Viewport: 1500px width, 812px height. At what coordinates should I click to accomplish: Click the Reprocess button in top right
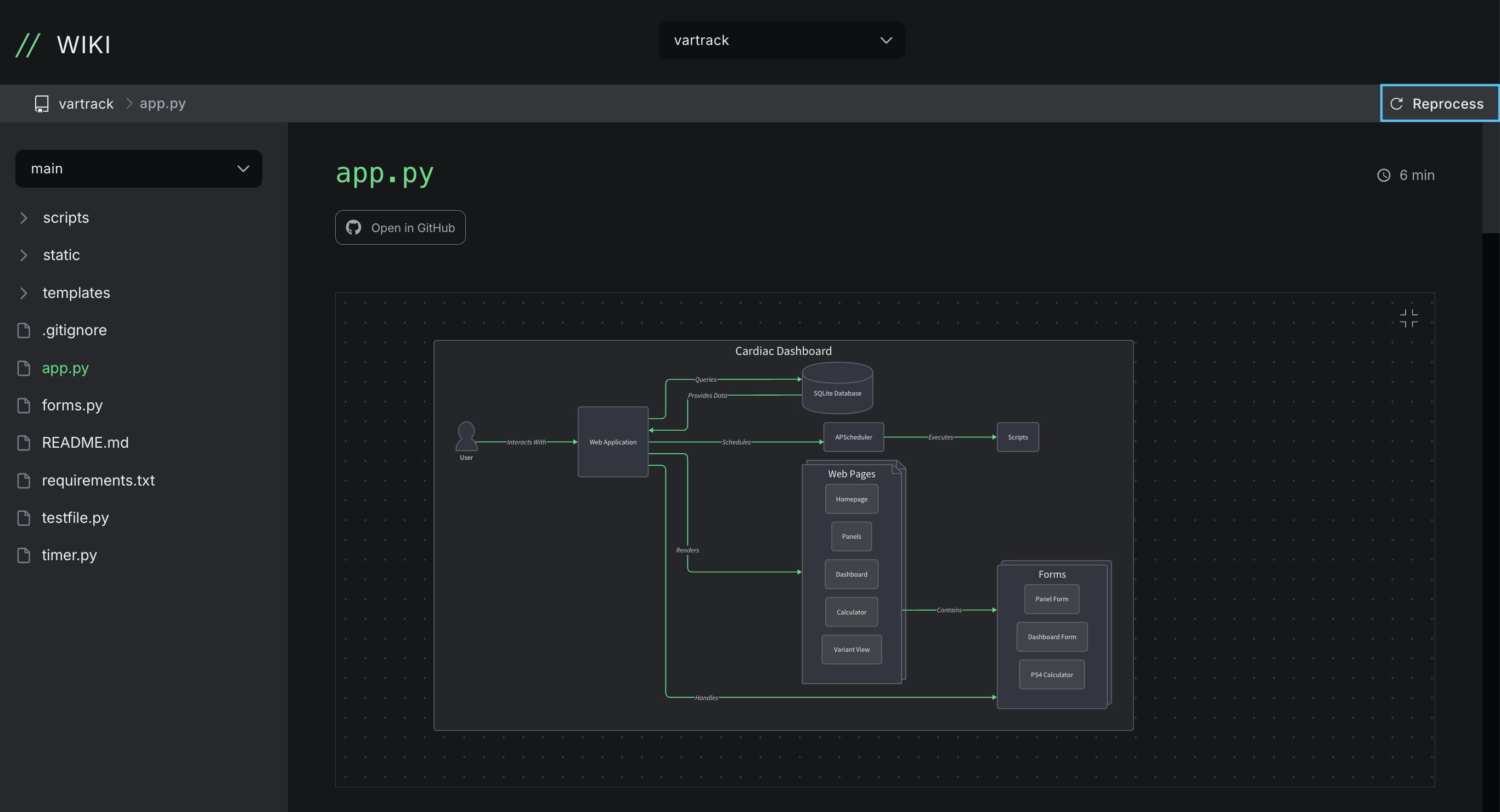(1437, 103)
